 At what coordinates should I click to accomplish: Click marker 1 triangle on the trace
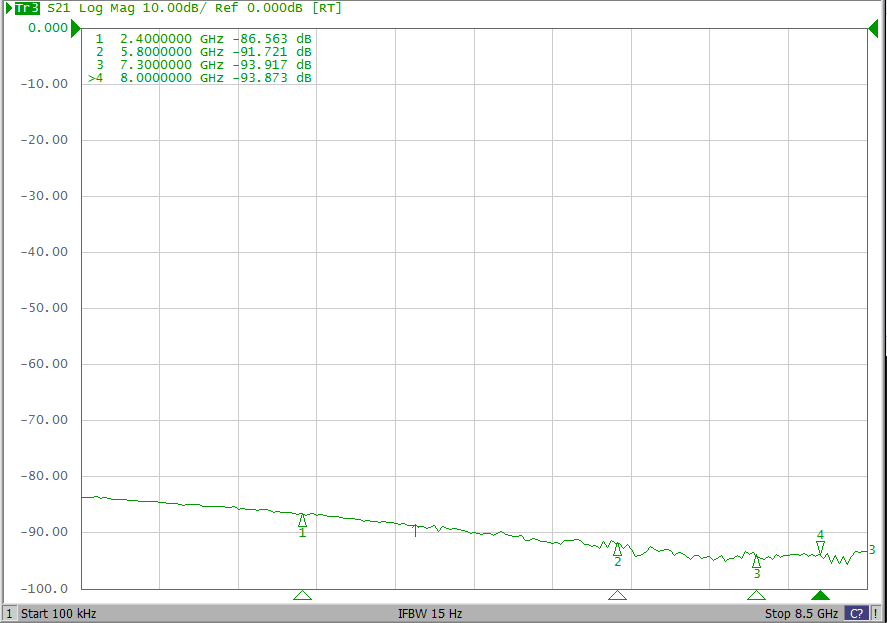[x=302, y=520]
